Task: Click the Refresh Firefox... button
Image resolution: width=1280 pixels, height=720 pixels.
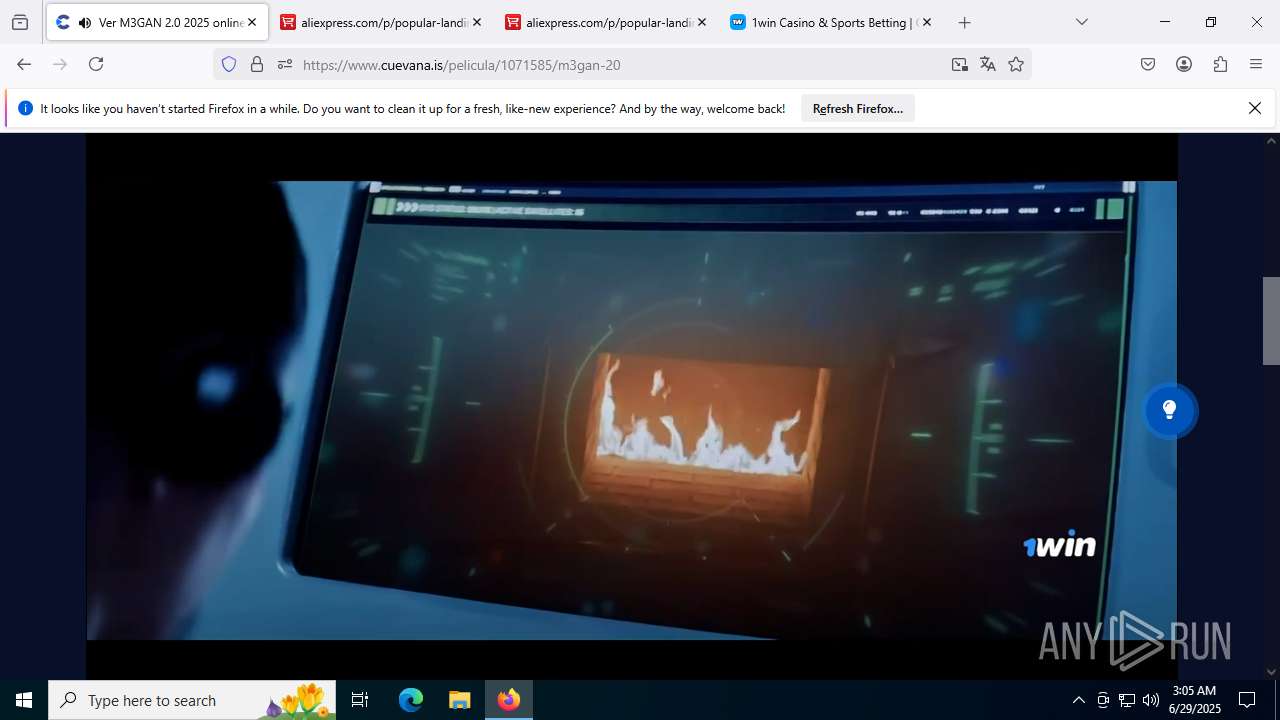Action: point(857,108)
